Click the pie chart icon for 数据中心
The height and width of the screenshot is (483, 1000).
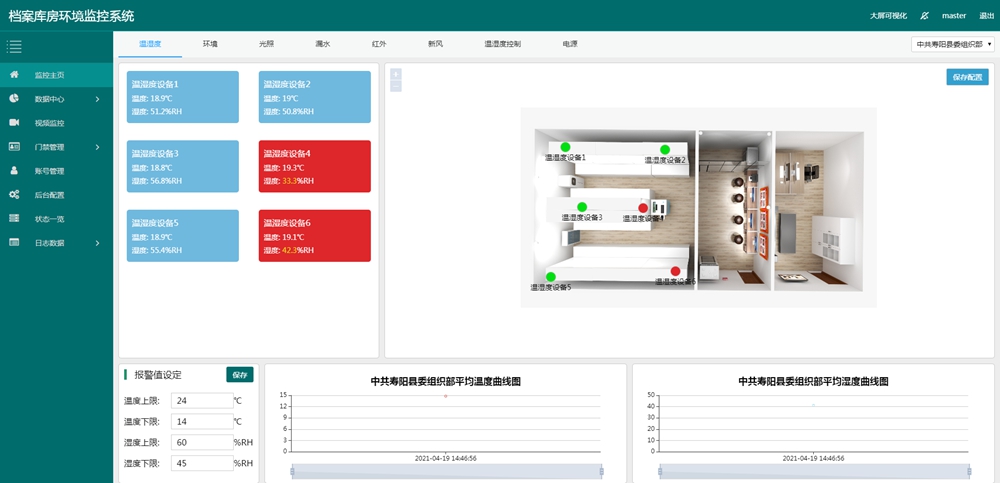(14, 99)
